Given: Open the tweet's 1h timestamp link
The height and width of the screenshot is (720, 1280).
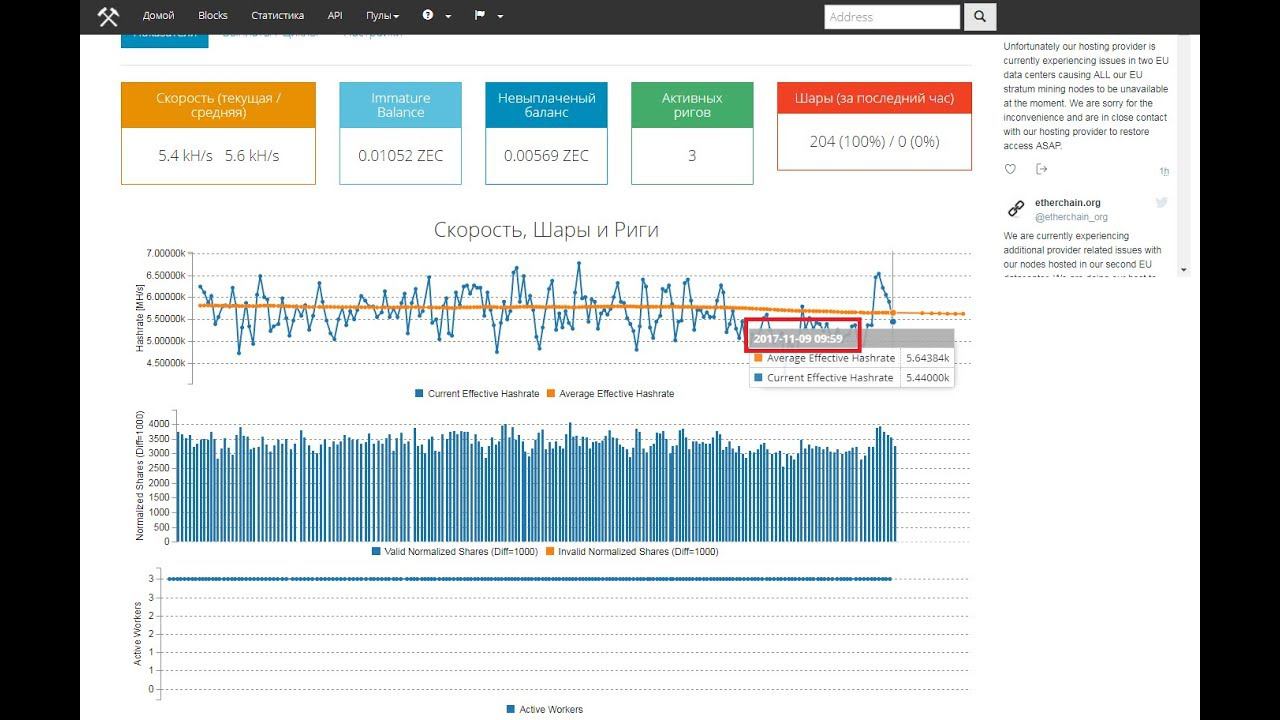Looking at the screenshot, I should [1164, 172].
